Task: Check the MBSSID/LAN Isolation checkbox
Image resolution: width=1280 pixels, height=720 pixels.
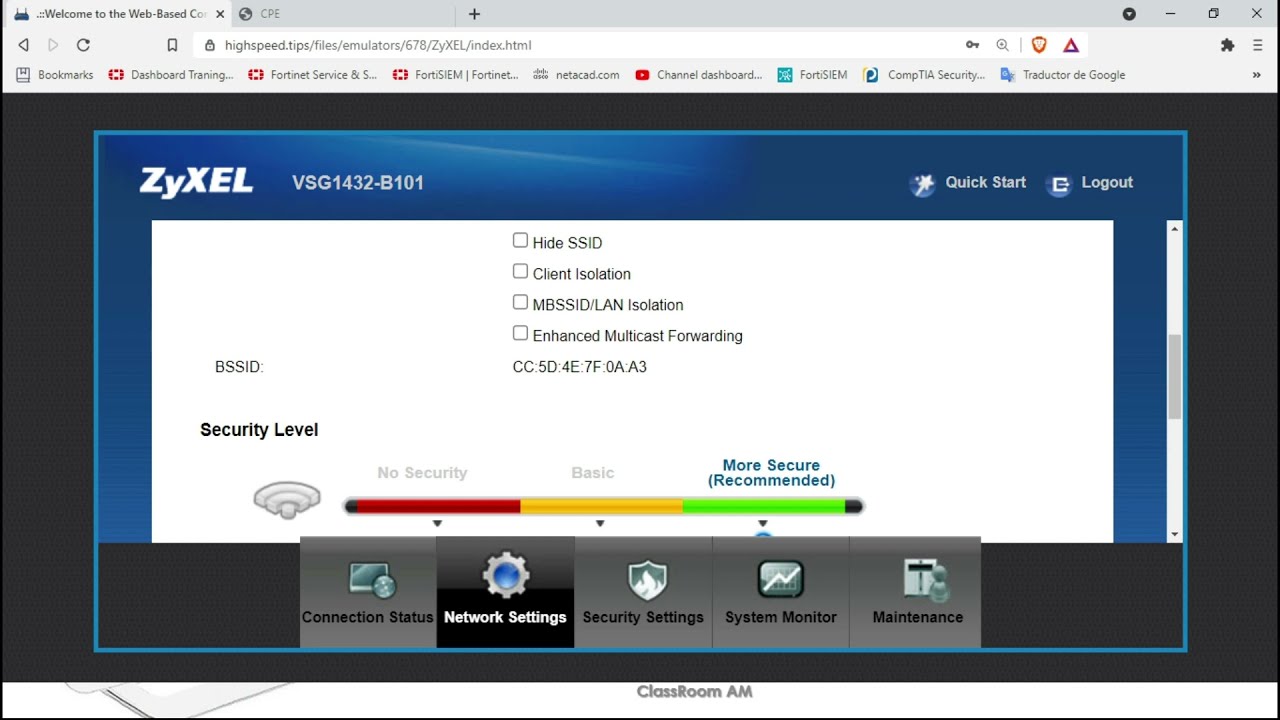Action: tap(520, 302)
